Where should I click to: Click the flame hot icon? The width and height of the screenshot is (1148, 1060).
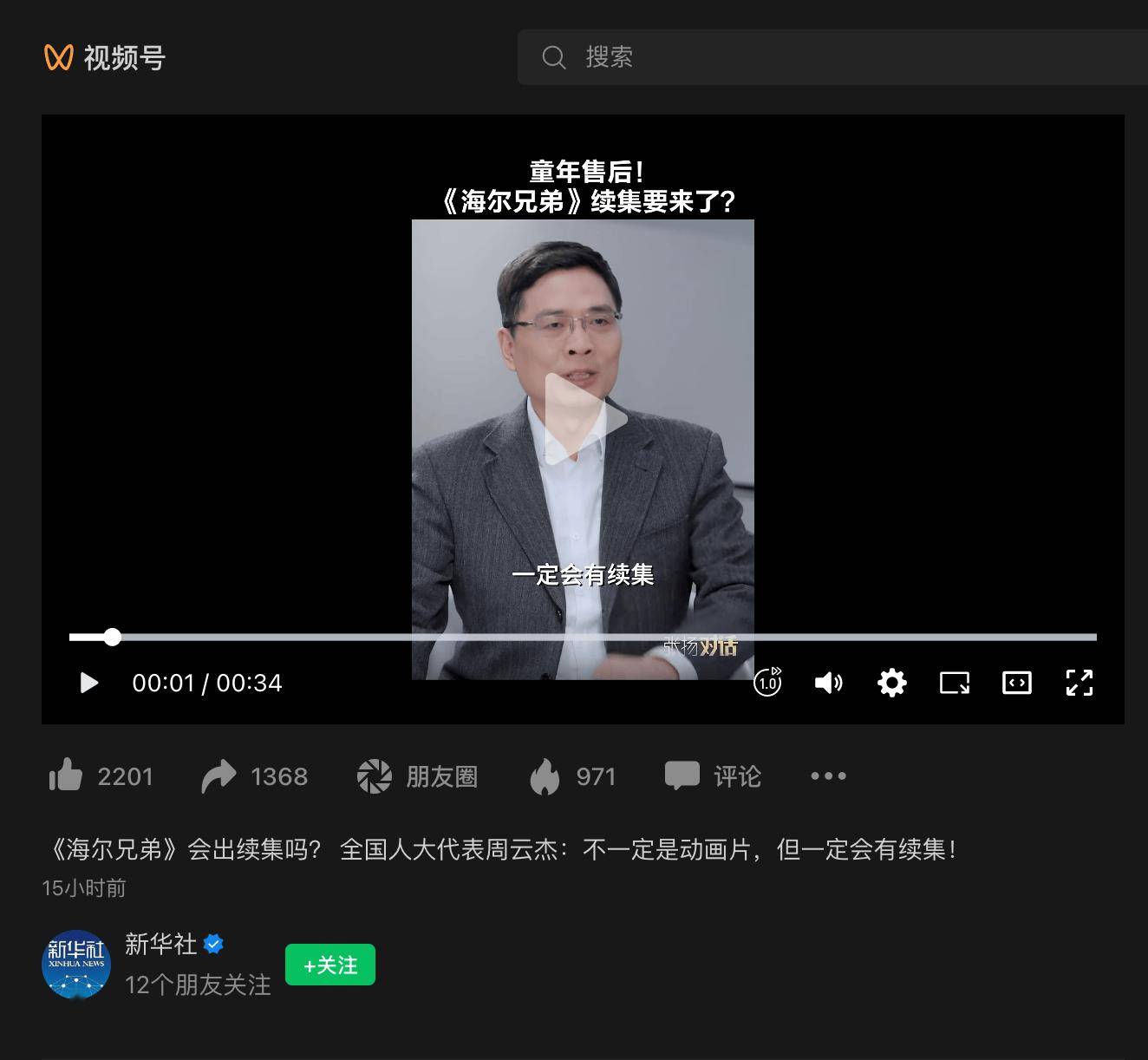(x=545, y=775)
